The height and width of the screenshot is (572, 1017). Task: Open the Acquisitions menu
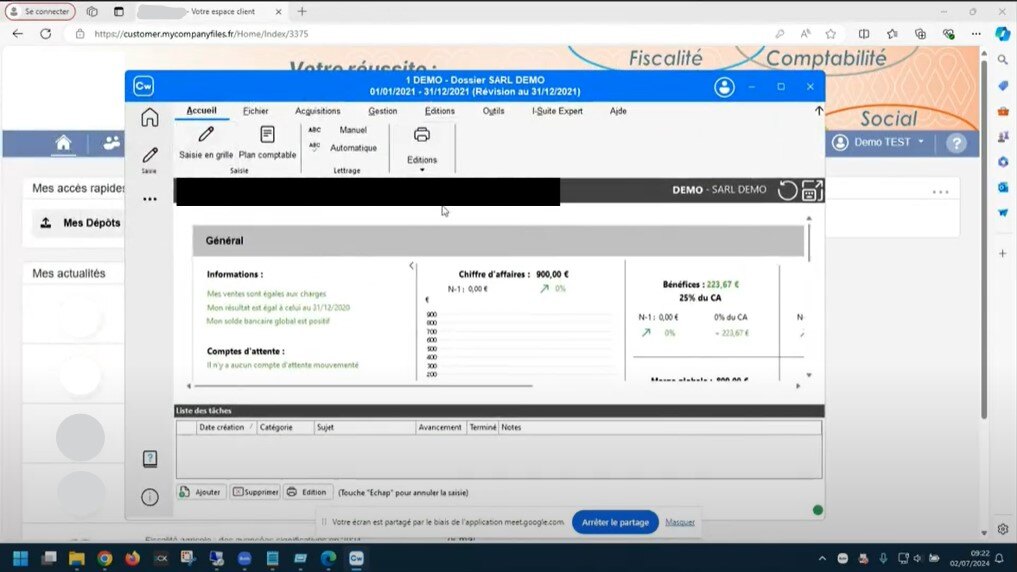(x=318, y=111)
